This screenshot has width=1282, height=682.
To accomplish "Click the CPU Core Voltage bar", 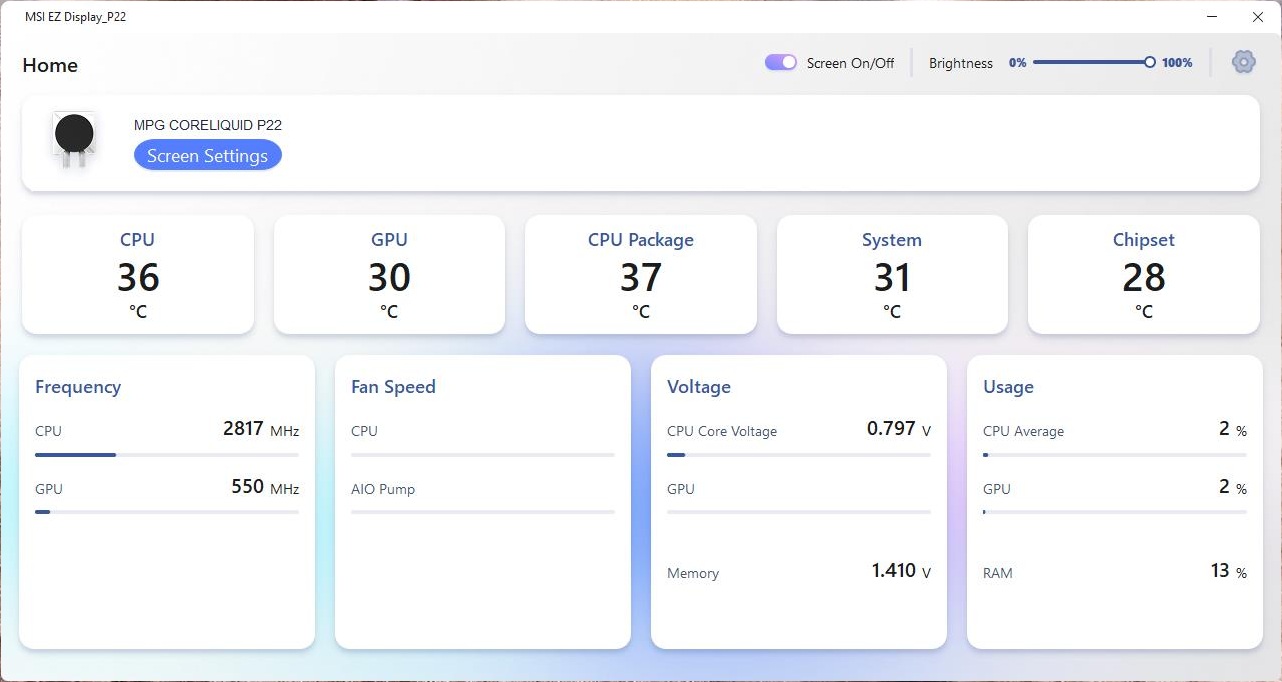I will coord(799,455).
